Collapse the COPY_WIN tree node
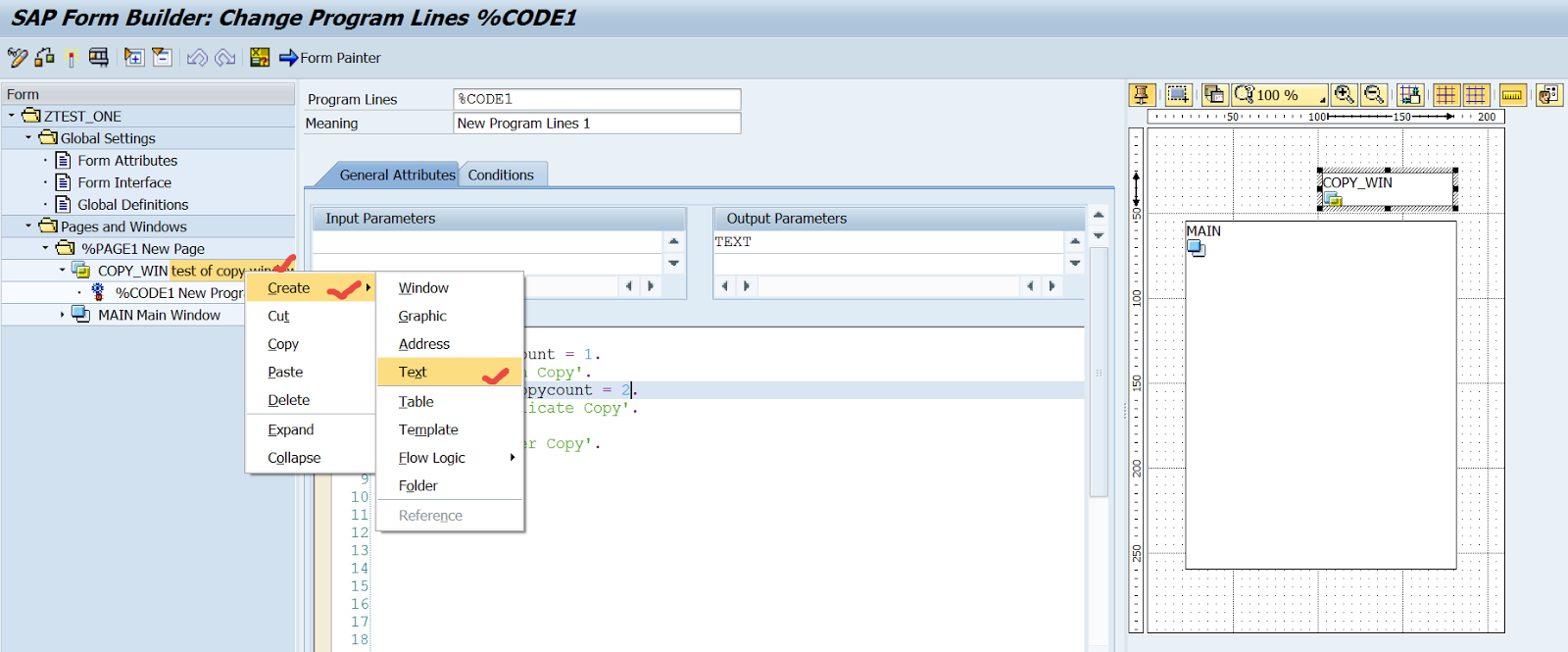1568x652 pixels. pyautogui.click(x=62, y=270)
